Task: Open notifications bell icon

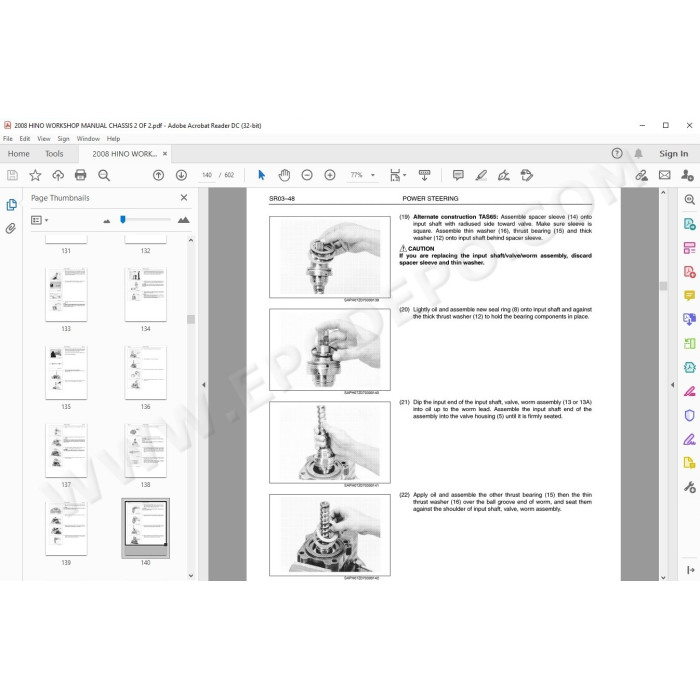Action: click(x=638, y=154)
